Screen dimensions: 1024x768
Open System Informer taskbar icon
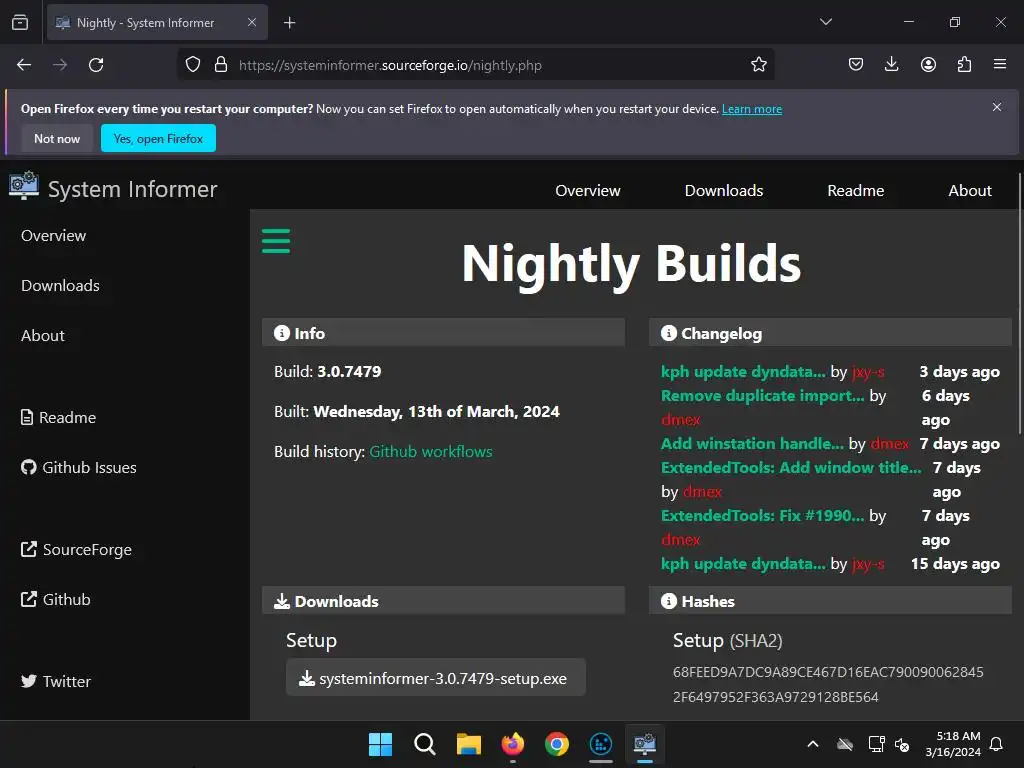645,744
